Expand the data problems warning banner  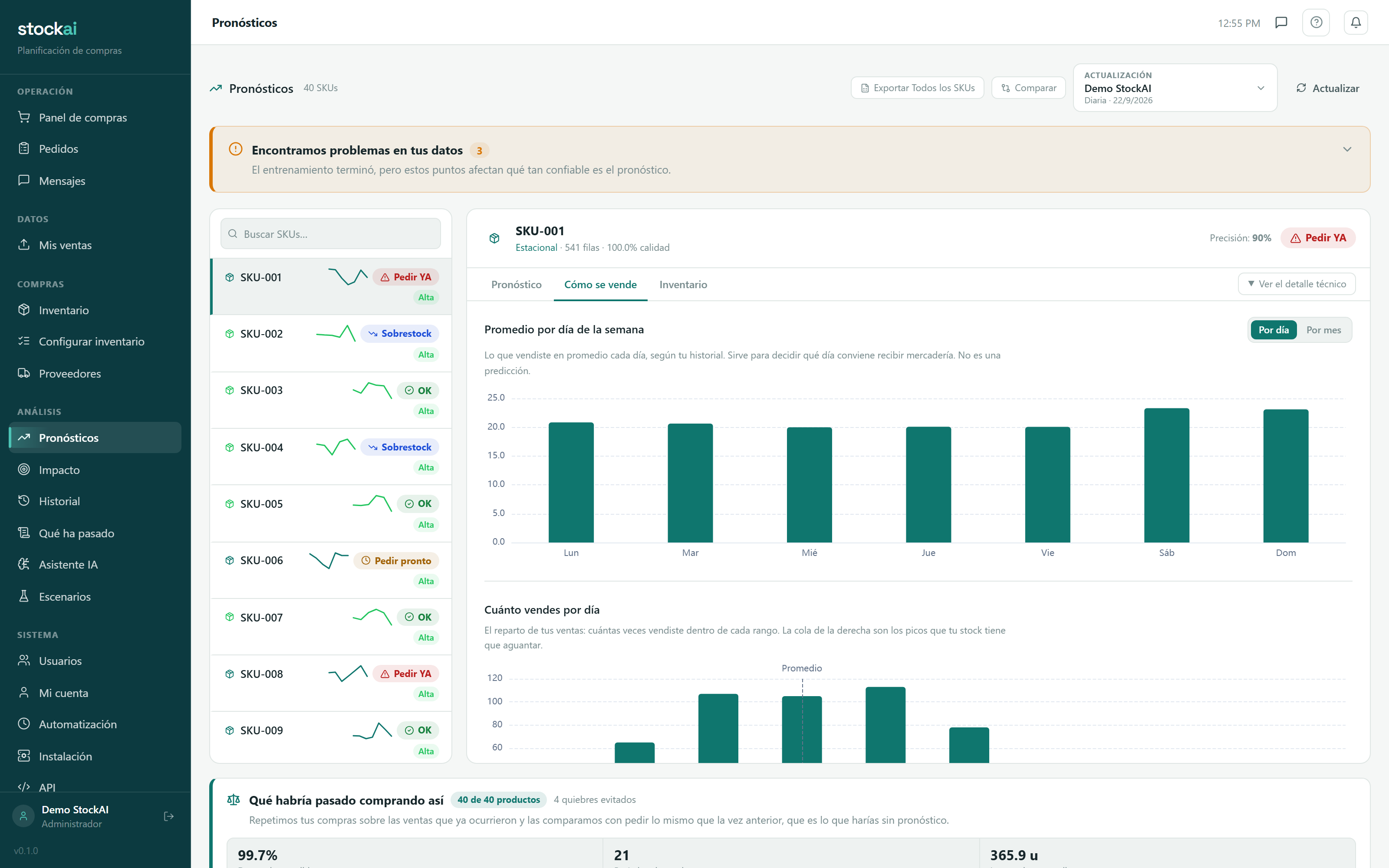tap(1347, 149)
